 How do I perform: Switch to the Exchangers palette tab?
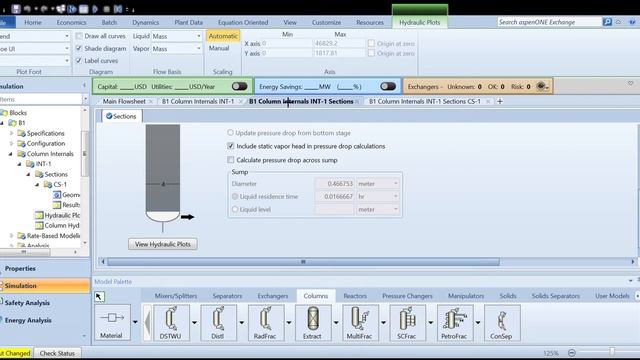pos(273,296)
